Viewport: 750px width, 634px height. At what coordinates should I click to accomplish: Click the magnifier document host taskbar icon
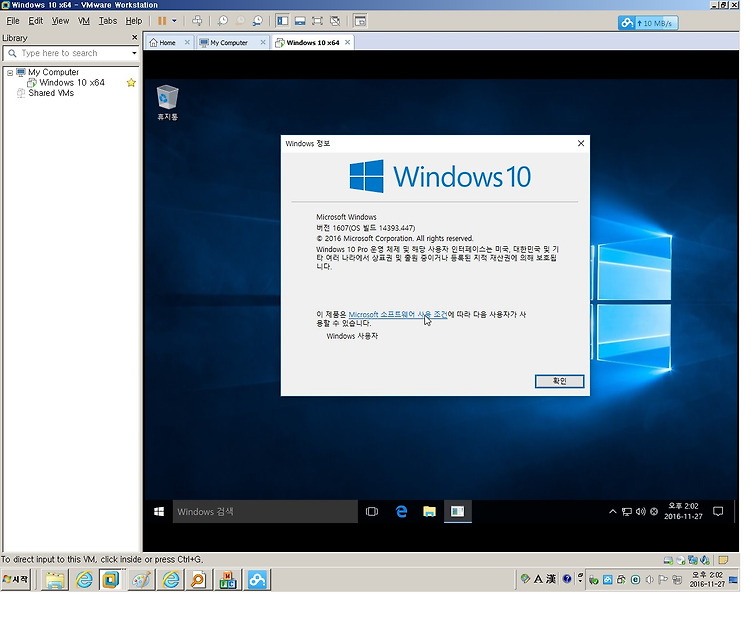tap(198, 580)
